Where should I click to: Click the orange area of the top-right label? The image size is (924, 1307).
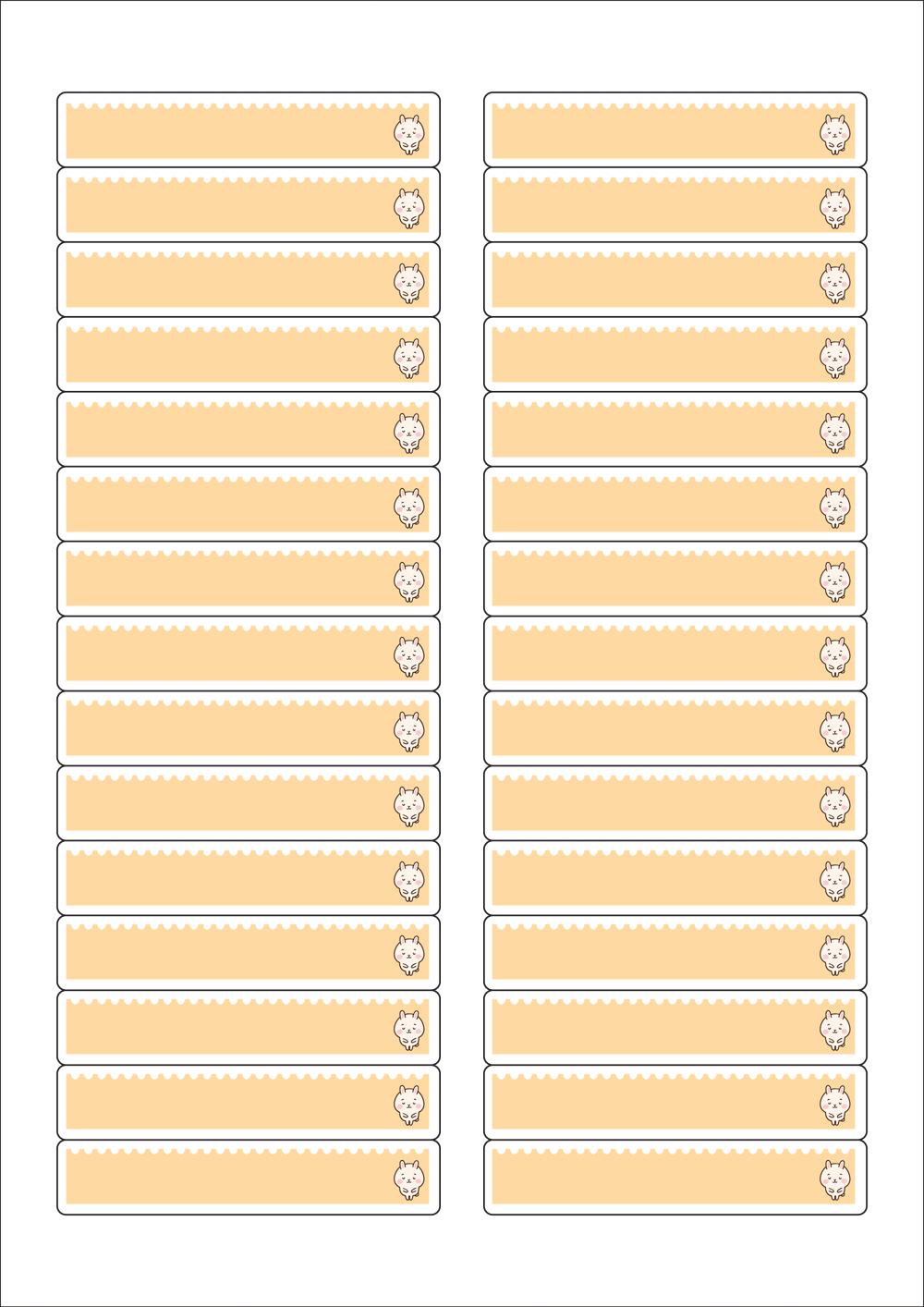pos(647,135)
